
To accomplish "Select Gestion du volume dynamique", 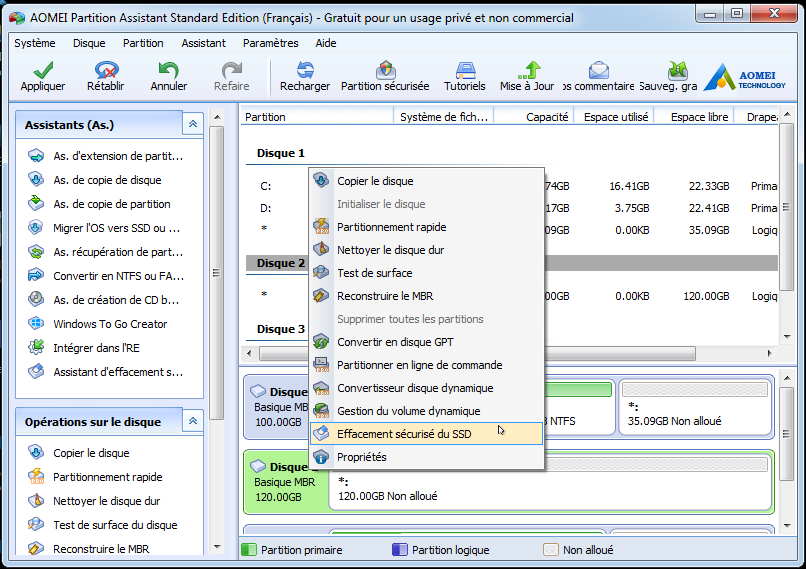I will pos(427,411).
